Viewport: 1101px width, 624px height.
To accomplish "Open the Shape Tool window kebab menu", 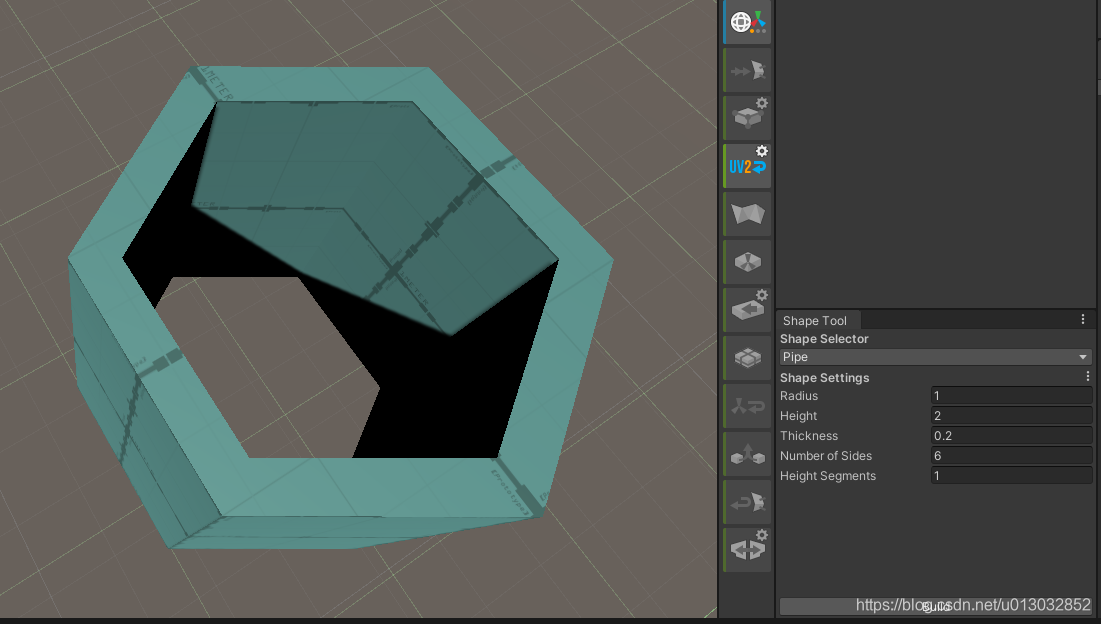I will 1083,319.
